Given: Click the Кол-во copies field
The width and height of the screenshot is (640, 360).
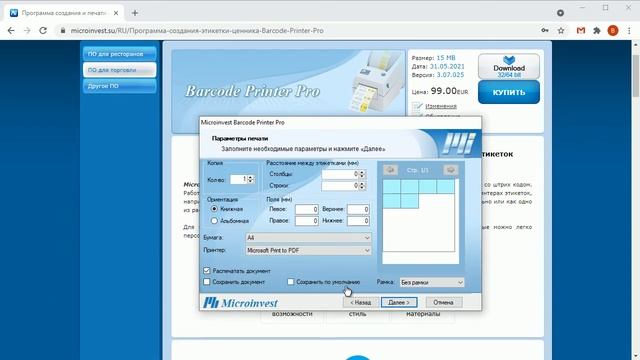Looking at the screenshot, I should tap(239, 179).
